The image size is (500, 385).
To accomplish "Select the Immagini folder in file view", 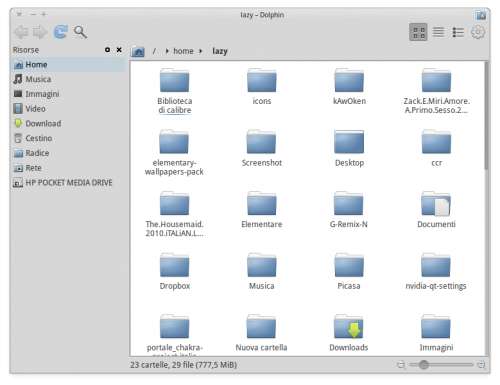I will pyautogui.click(x=436, y=333).
